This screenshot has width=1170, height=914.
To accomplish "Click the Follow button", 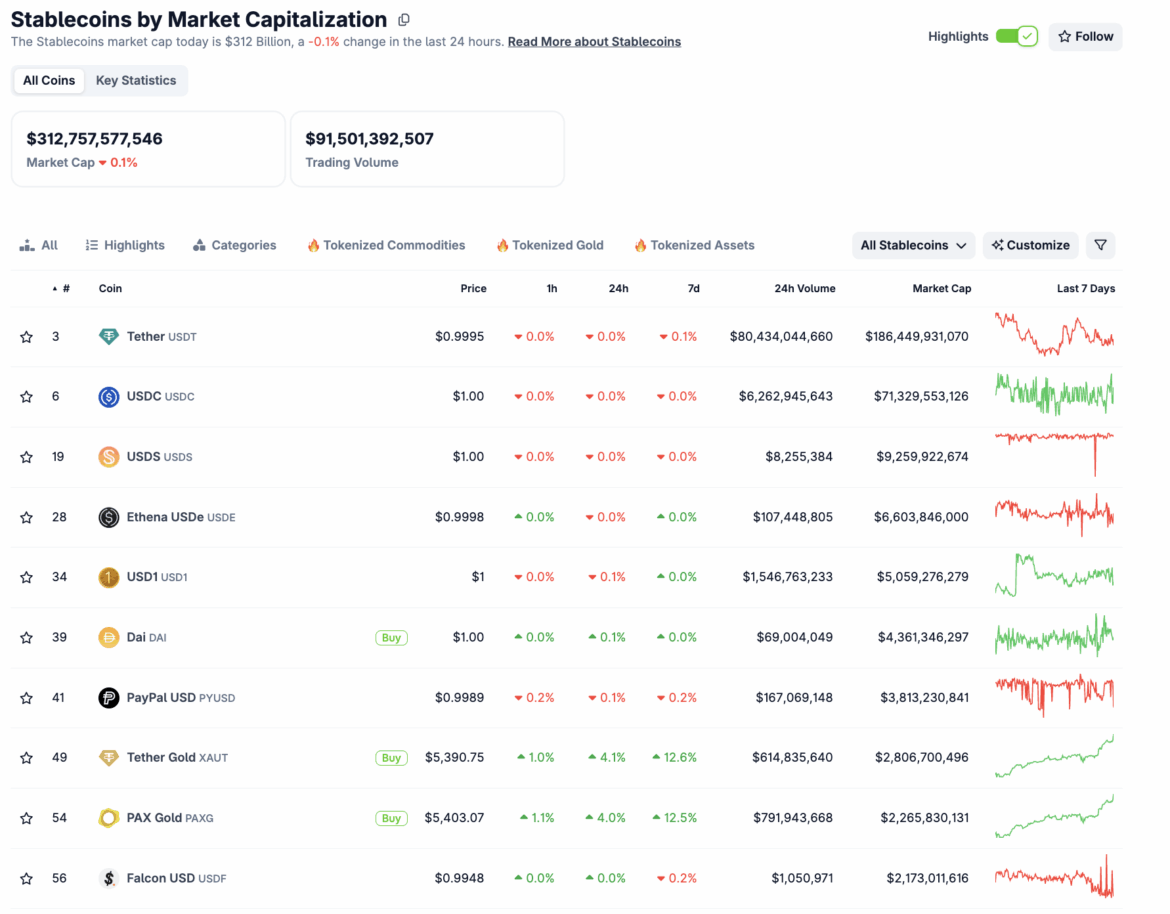I will (x=1085, y=35).
